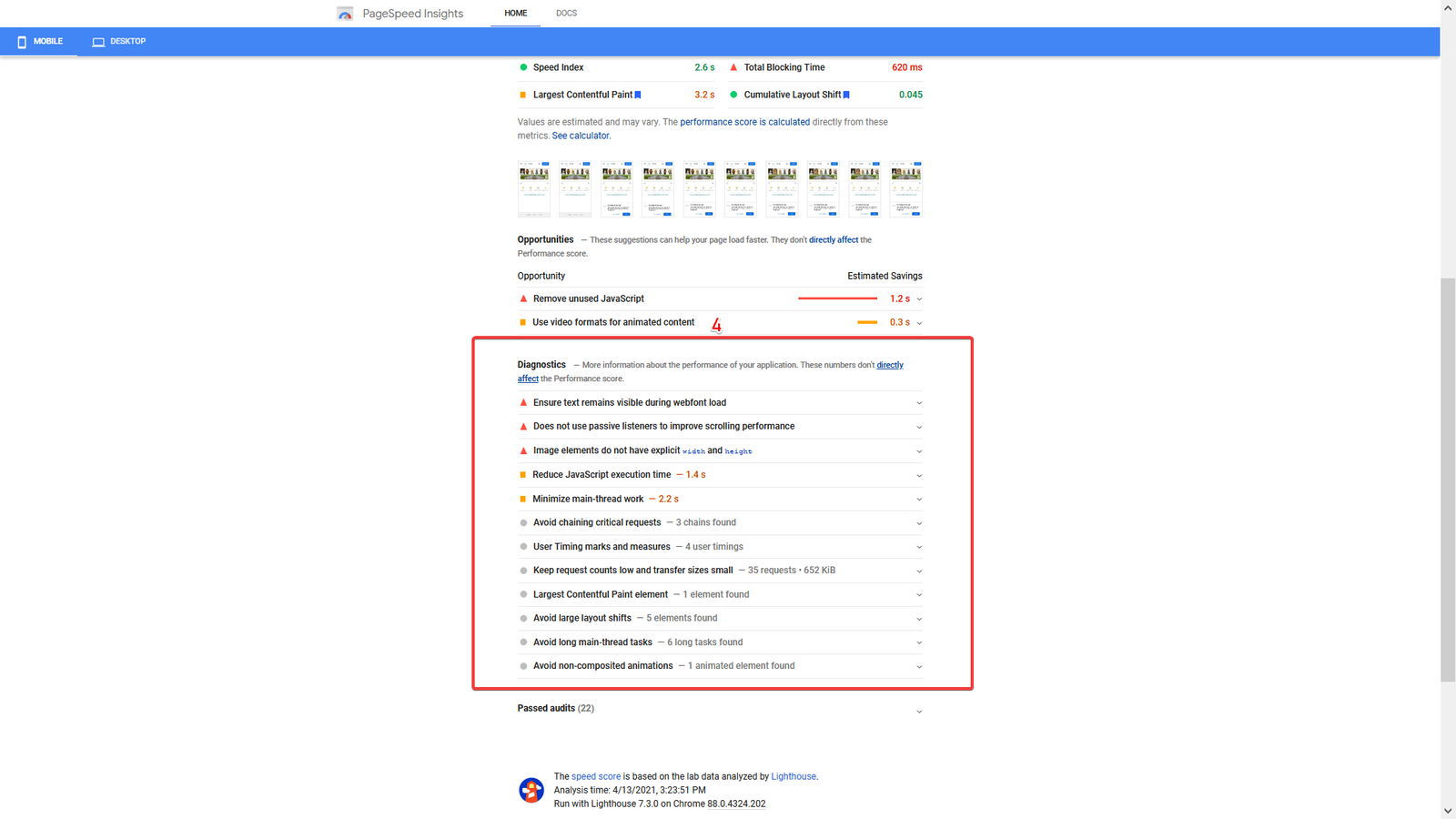Click the fifth filmstrip screenshot thumbnail
Screen dimensions: 1456x819
point(699,189)
